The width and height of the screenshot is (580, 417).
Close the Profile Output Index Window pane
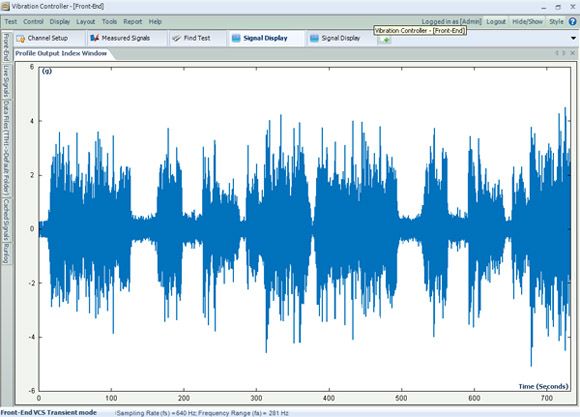(x=573, y=53)
